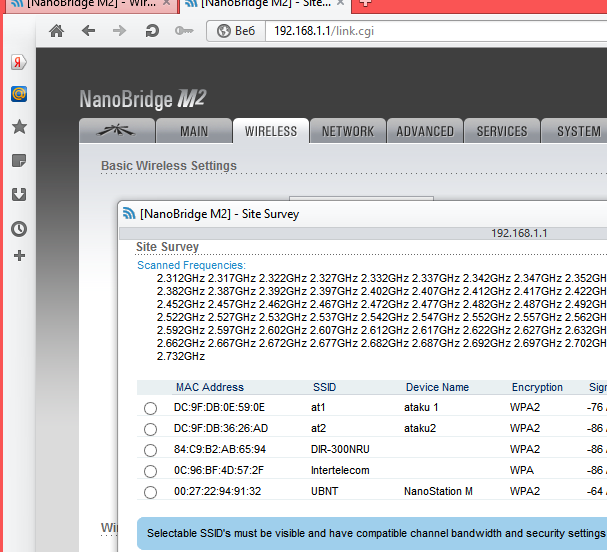Screen dimensions: 607x552
Task: Sort by MAC Address column header
Action: click(x=210, y=387)
